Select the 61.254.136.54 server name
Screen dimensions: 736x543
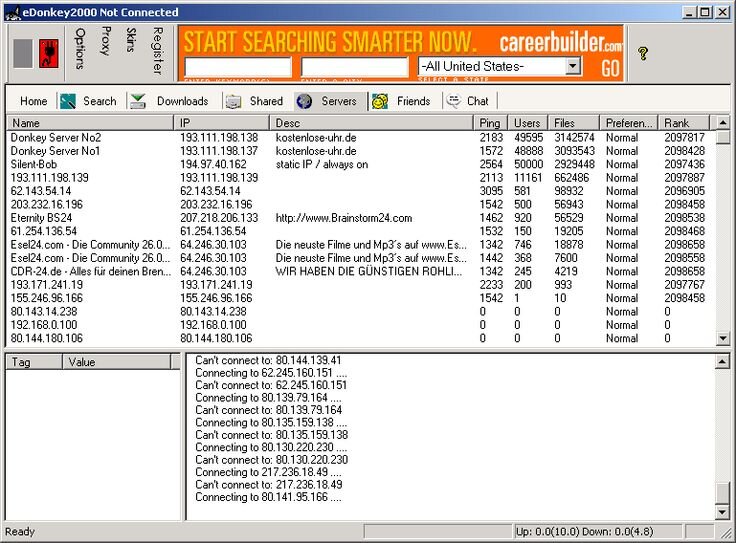(x=44, y=231)
